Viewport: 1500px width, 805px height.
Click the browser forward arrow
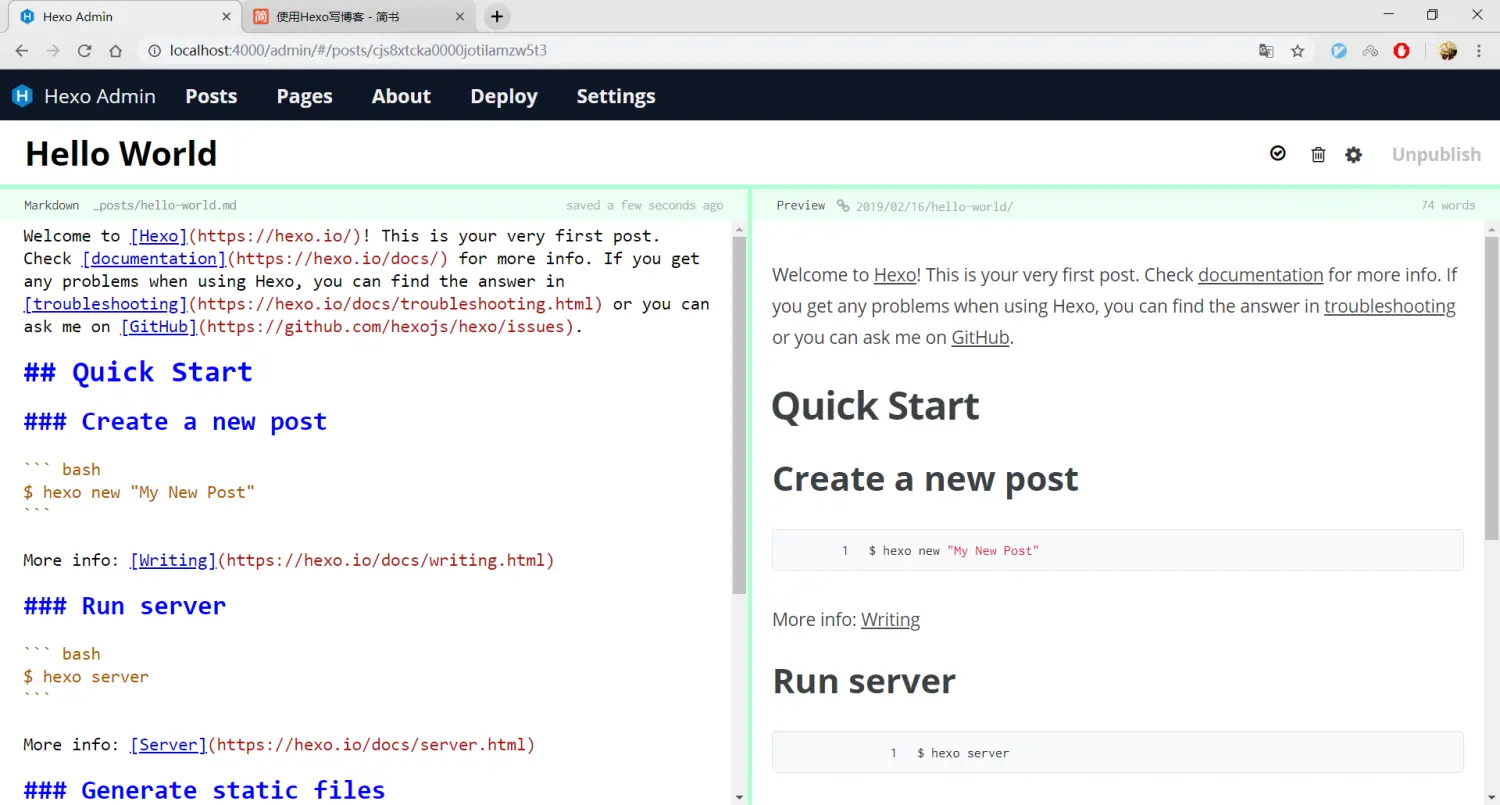[x=53, y=51]
